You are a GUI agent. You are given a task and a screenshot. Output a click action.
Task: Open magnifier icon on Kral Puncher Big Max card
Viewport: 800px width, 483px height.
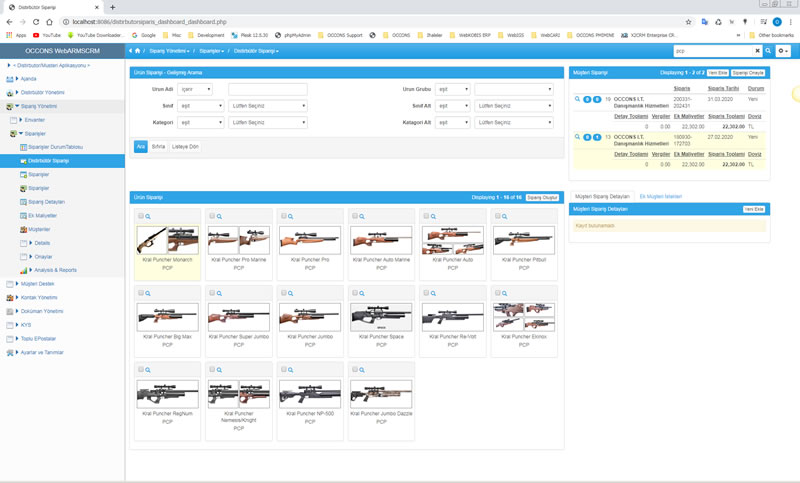click(148, 293)
